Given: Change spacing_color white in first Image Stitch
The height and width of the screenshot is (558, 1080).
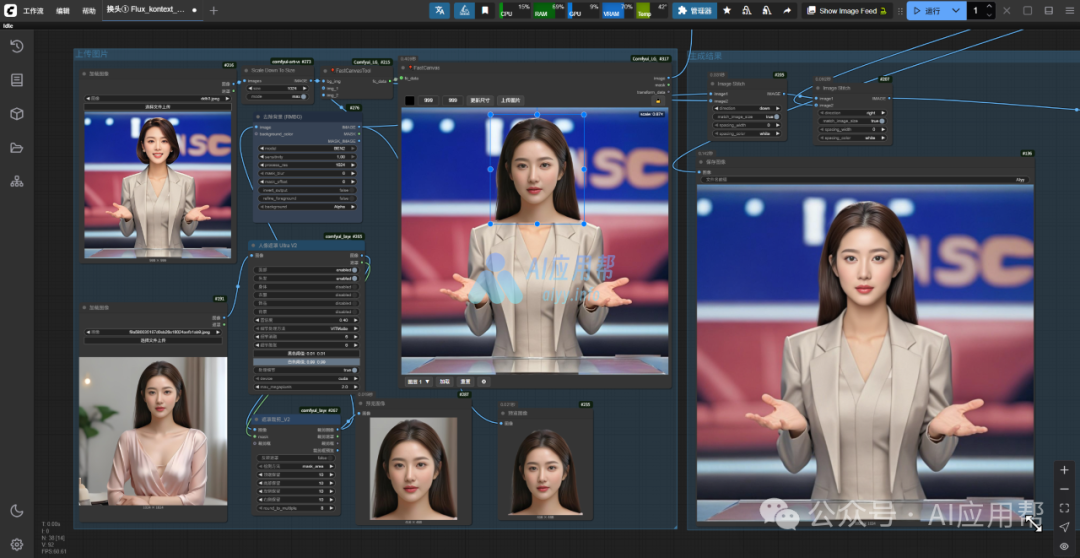Looking at the screenshot, I should coord(747,134).
